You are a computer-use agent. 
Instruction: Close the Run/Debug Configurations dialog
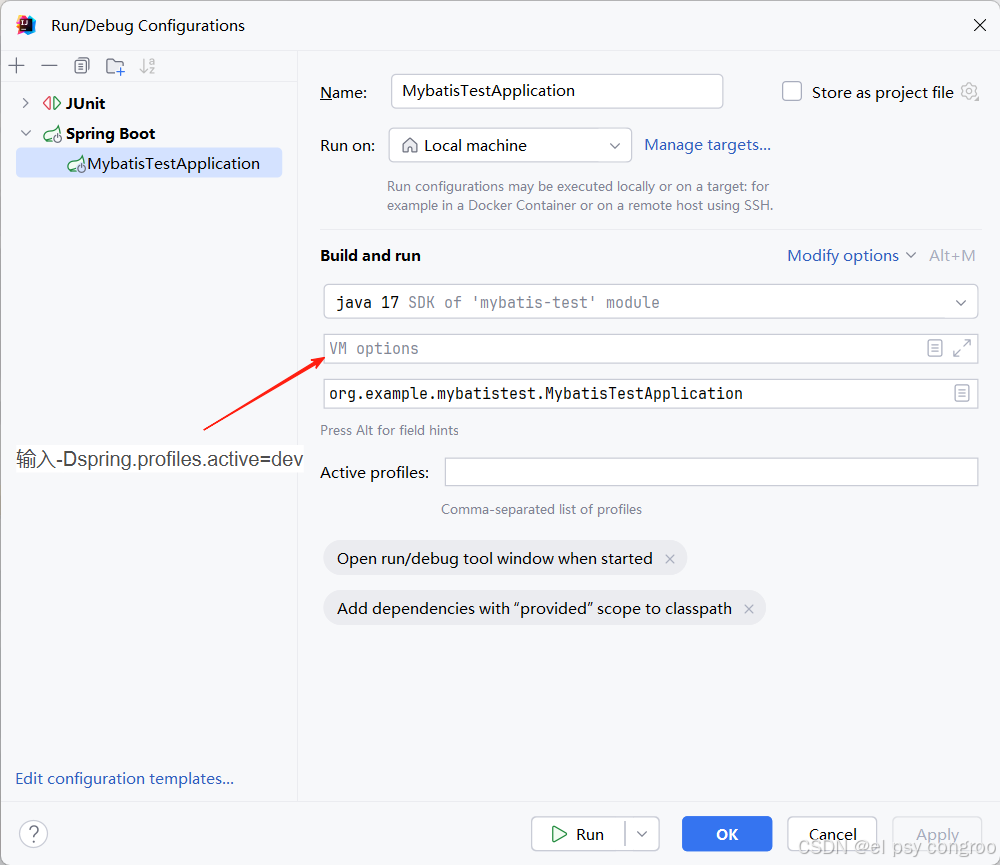pos(980,25)
